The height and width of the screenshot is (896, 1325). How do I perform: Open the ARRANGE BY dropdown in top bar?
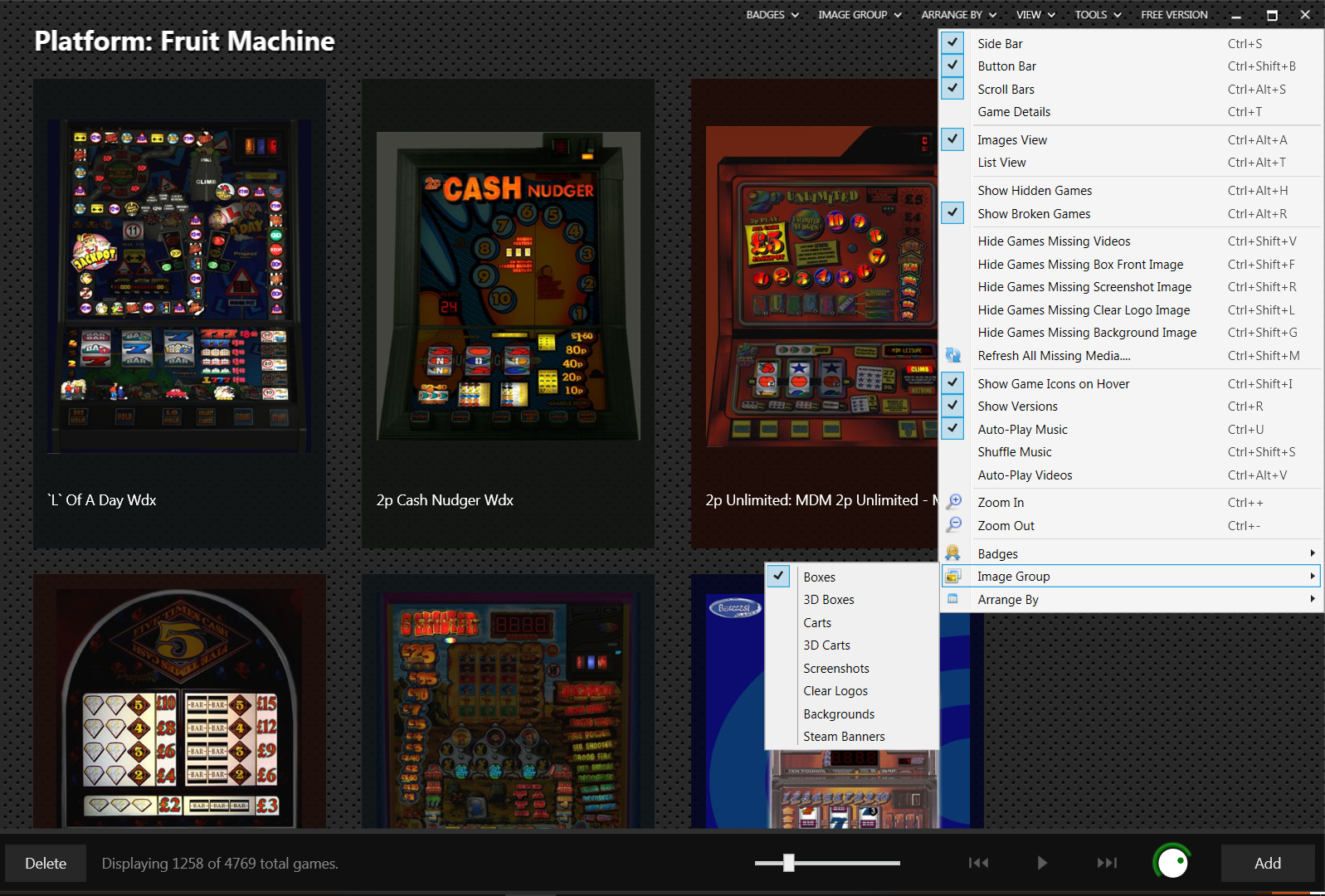click(x=958, y=14)
